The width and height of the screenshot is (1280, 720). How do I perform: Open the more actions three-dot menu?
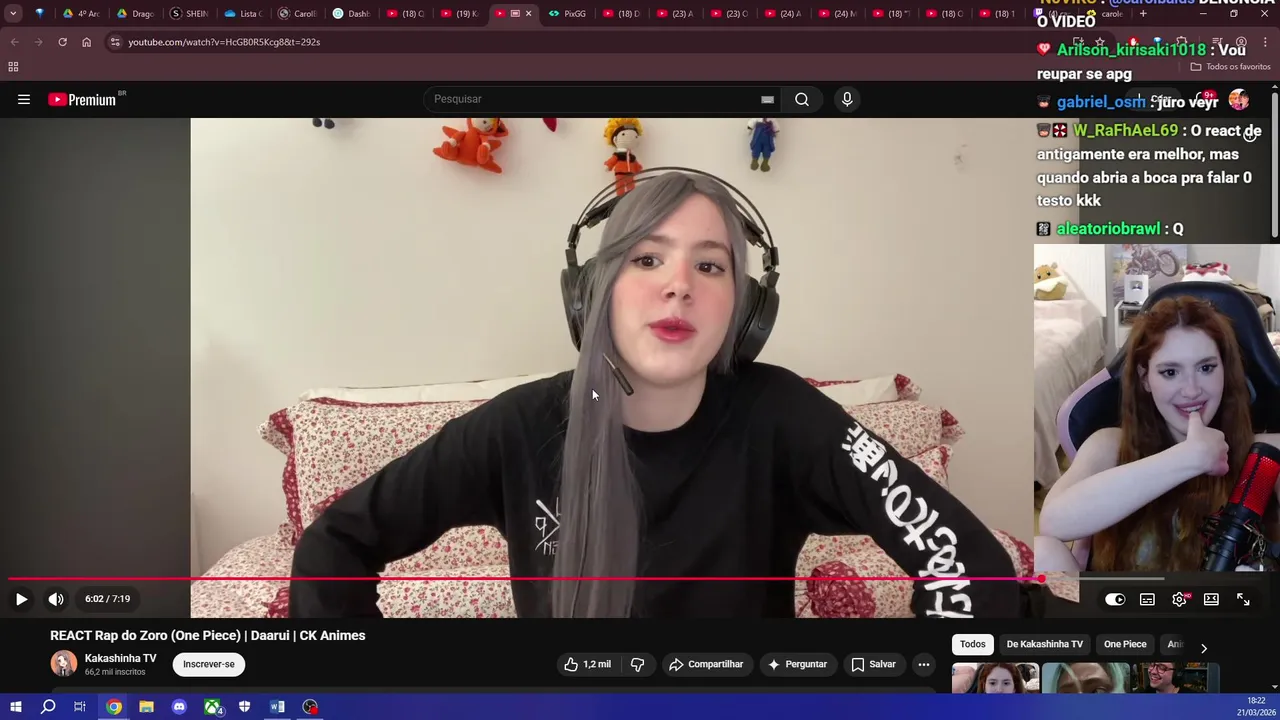click(x=924, y=664)
